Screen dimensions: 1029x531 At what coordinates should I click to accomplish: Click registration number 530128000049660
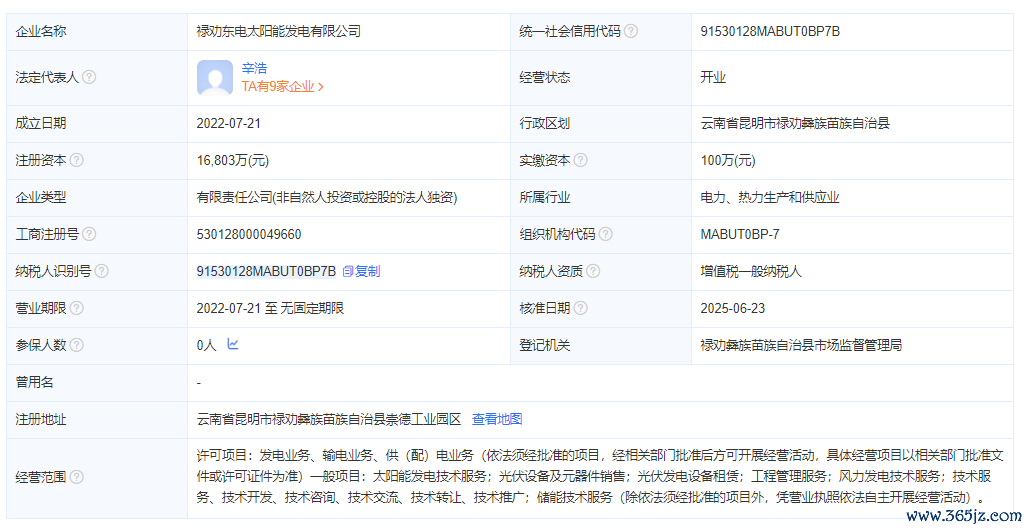(249, 234)
